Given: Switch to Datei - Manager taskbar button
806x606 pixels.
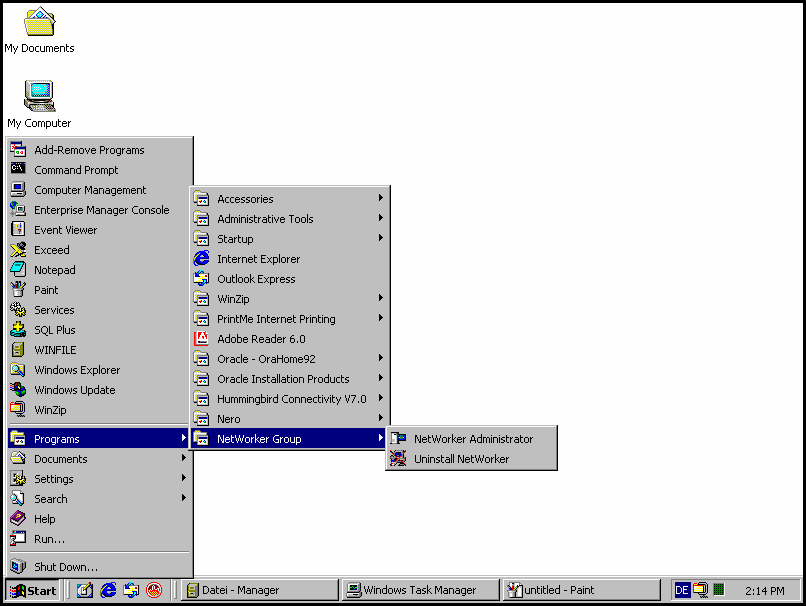Looking at the screenshot, I should pyautogui.click(x=260, y=590).
